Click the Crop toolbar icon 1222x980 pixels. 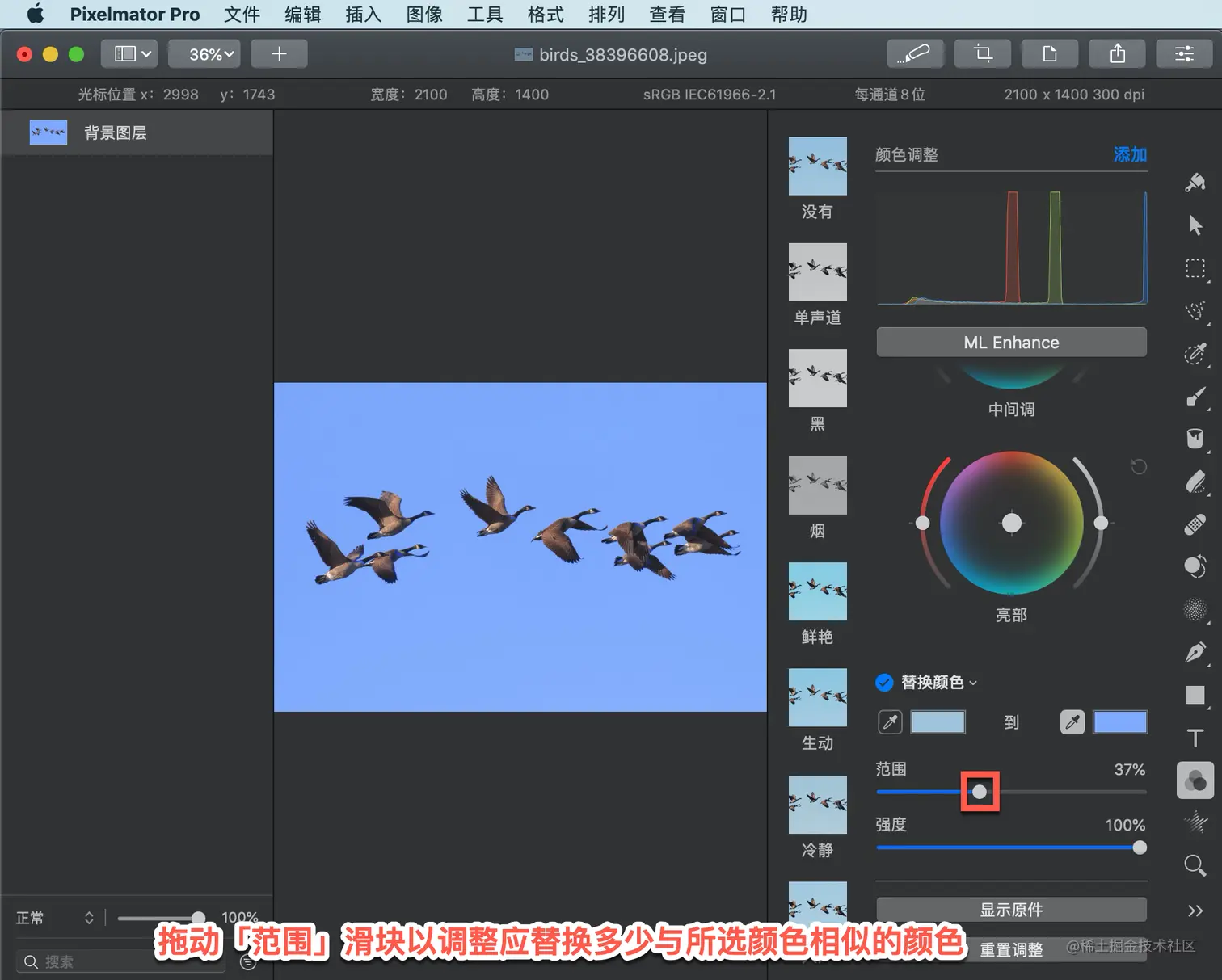coord(983,54)
